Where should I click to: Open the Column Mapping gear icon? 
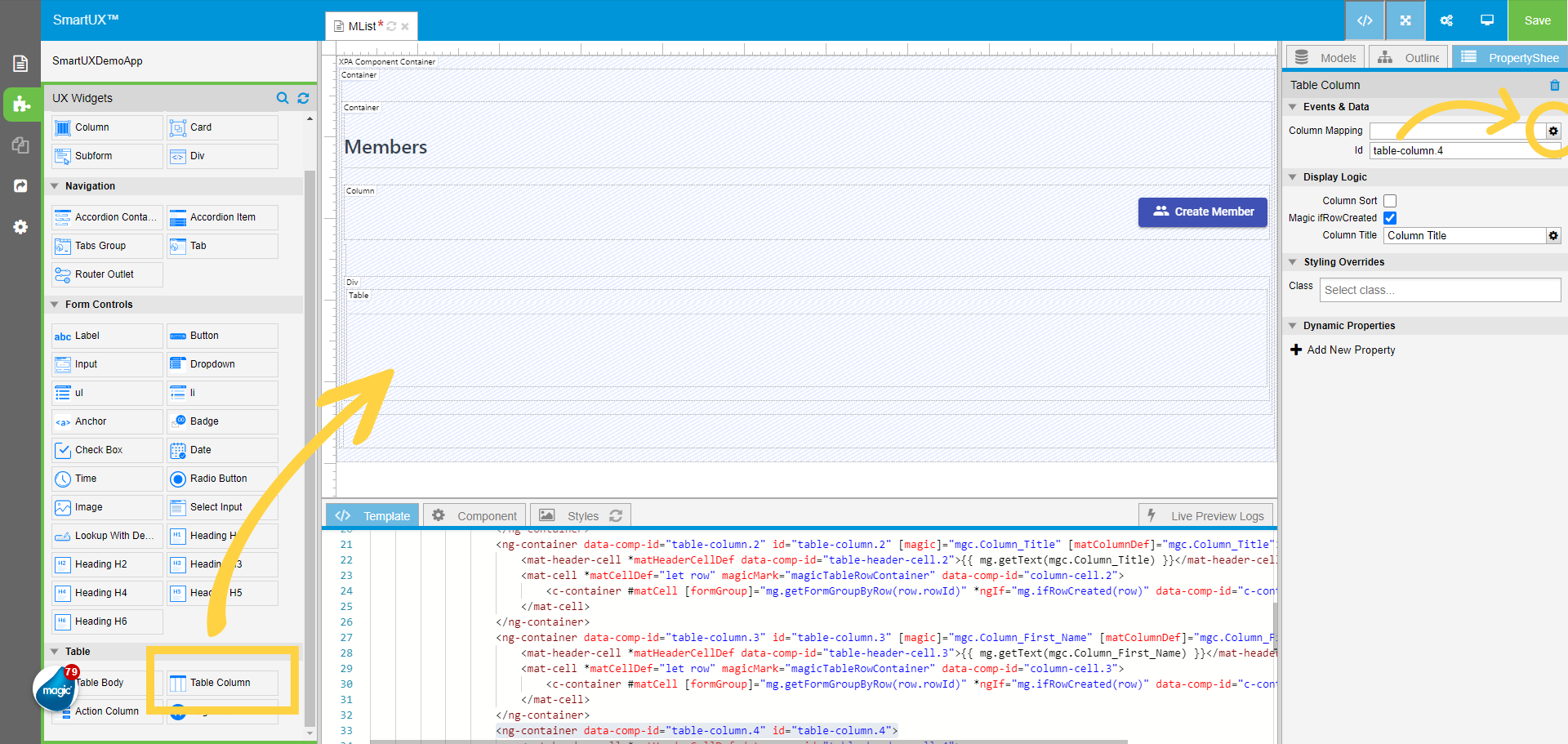(x=1552, y=130)
